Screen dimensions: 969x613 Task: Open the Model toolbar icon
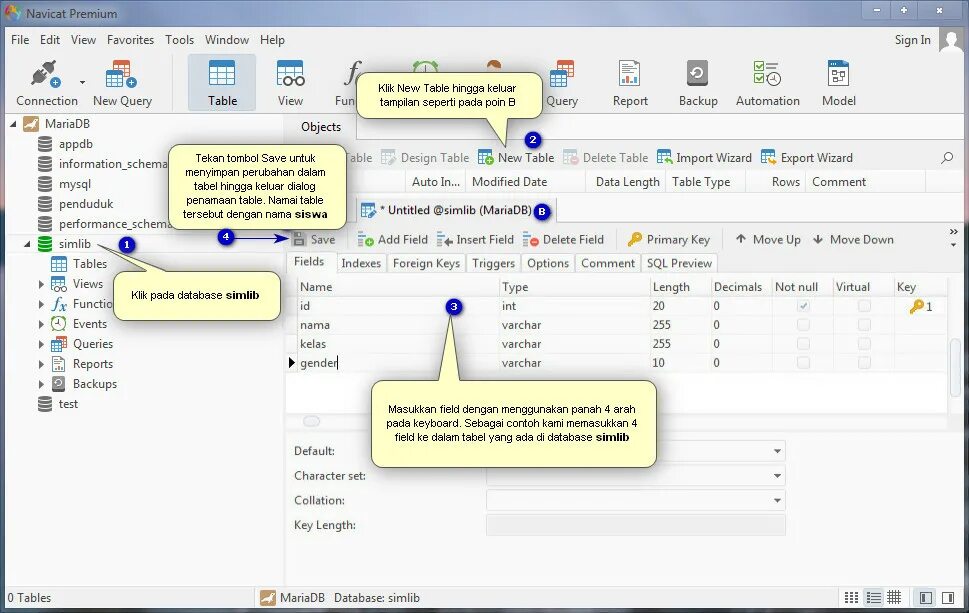[839, 83]
